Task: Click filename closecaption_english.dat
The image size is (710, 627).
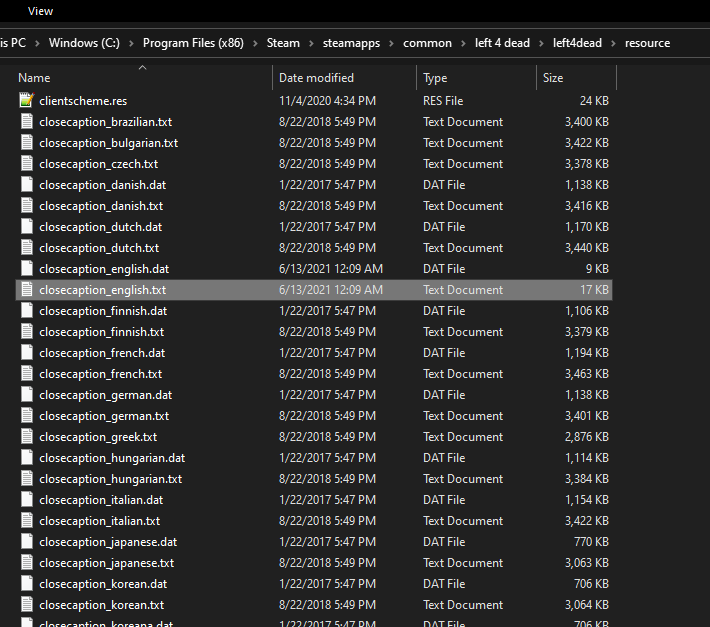Action: pos(104,269)
